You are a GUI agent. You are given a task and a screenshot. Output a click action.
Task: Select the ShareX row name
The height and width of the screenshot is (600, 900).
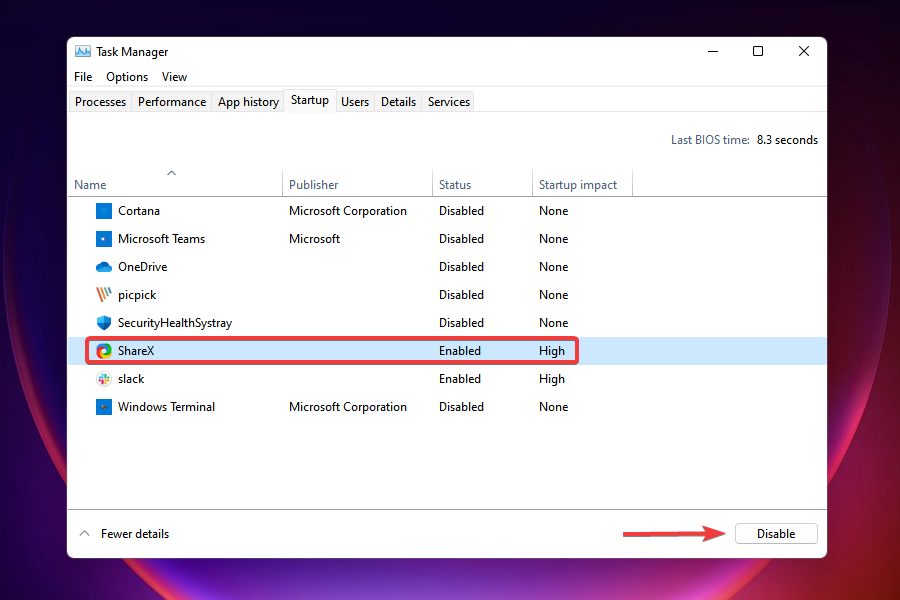pos(136,351)
